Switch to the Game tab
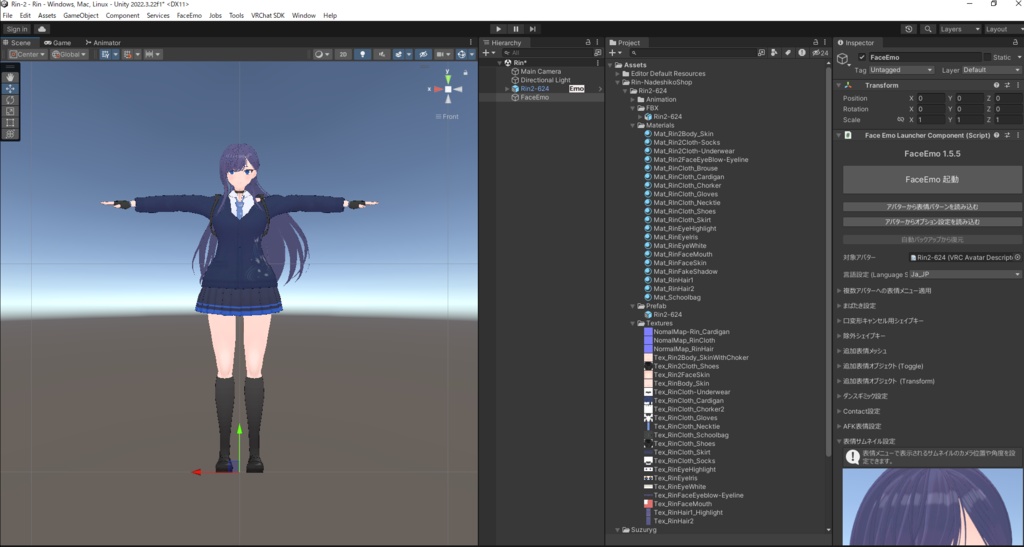Viewport: 1024px width, 547px height. pyautogui.click(x=57, y=42)
